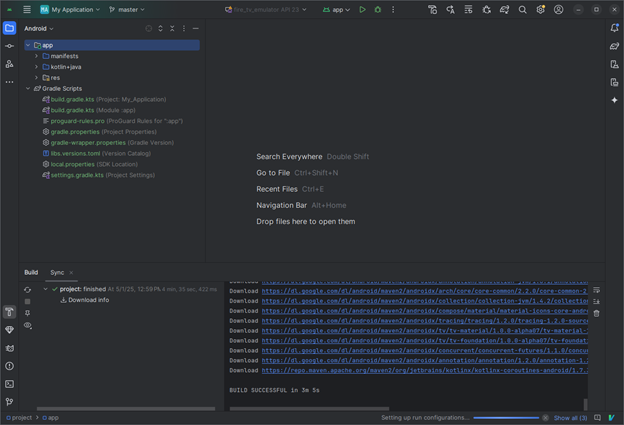624x425 pixels.
Task: Open the Terminal tool window
Action: coord(9,383)
